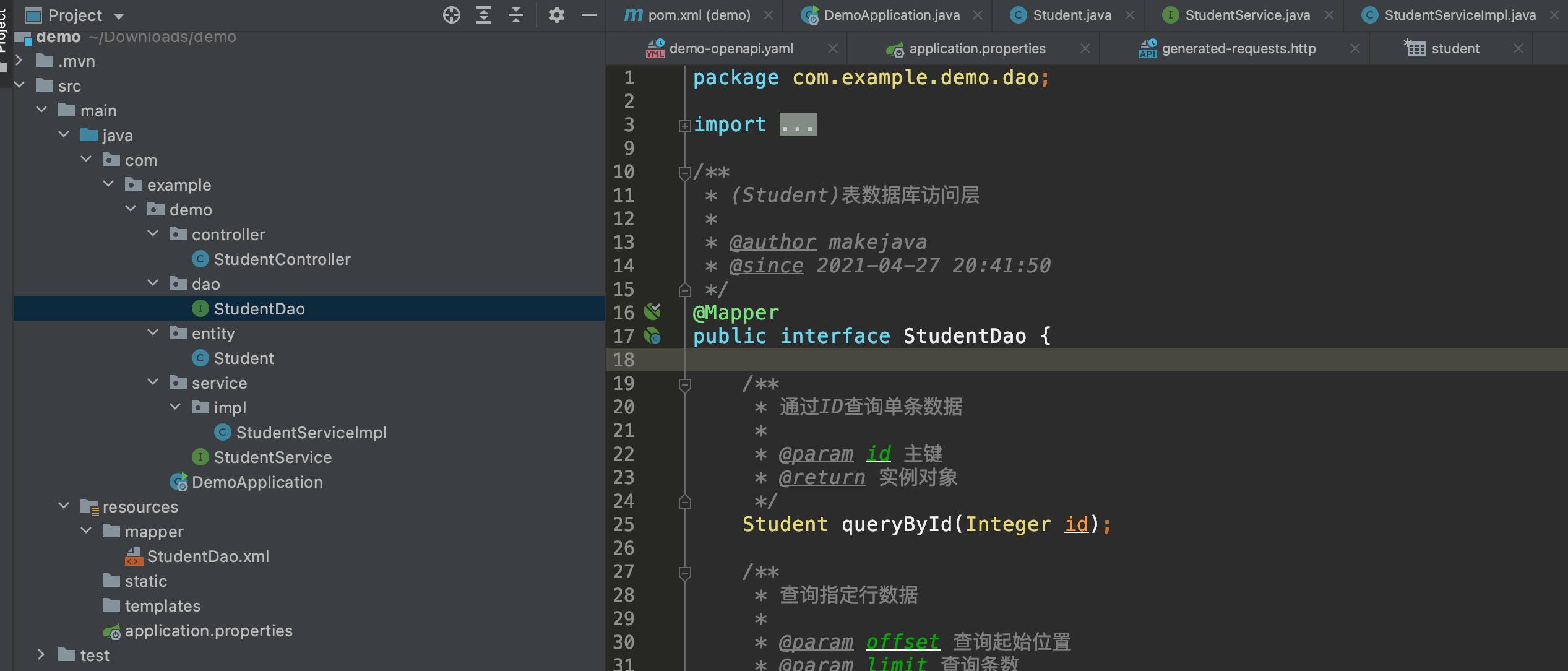This screenshot has height=671, width=1568.
Task: Fold the class Javadoc comment at line 10
Action: point(684,173)
